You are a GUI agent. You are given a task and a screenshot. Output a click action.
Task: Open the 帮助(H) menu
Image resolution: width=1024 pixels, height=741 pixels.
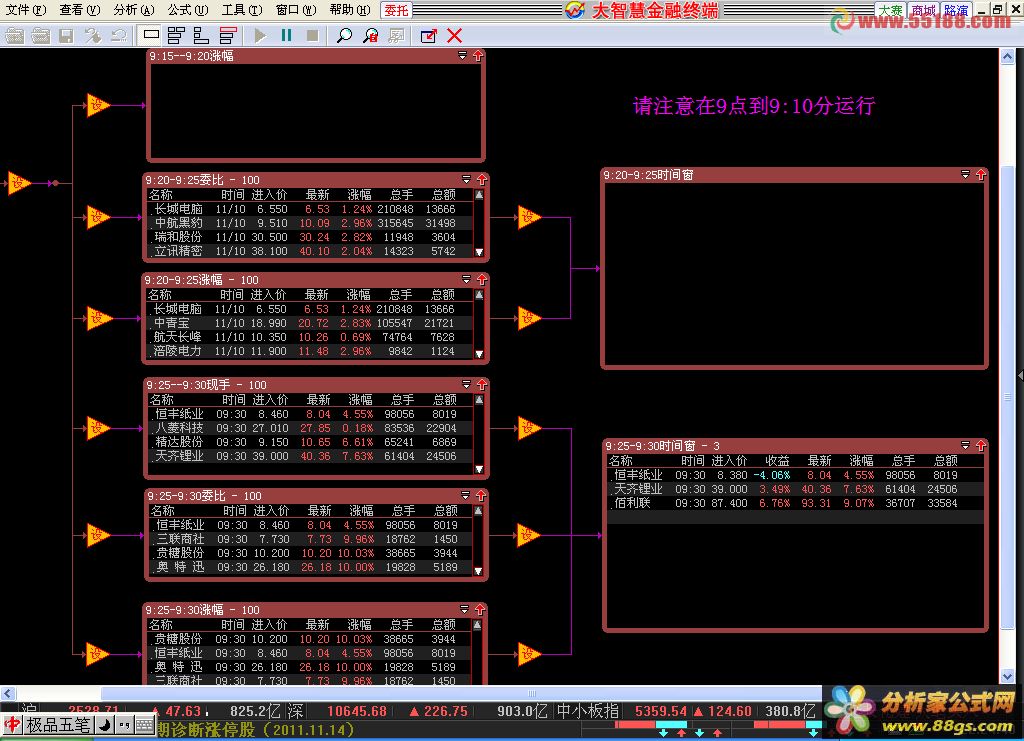(x=349, y=10)
